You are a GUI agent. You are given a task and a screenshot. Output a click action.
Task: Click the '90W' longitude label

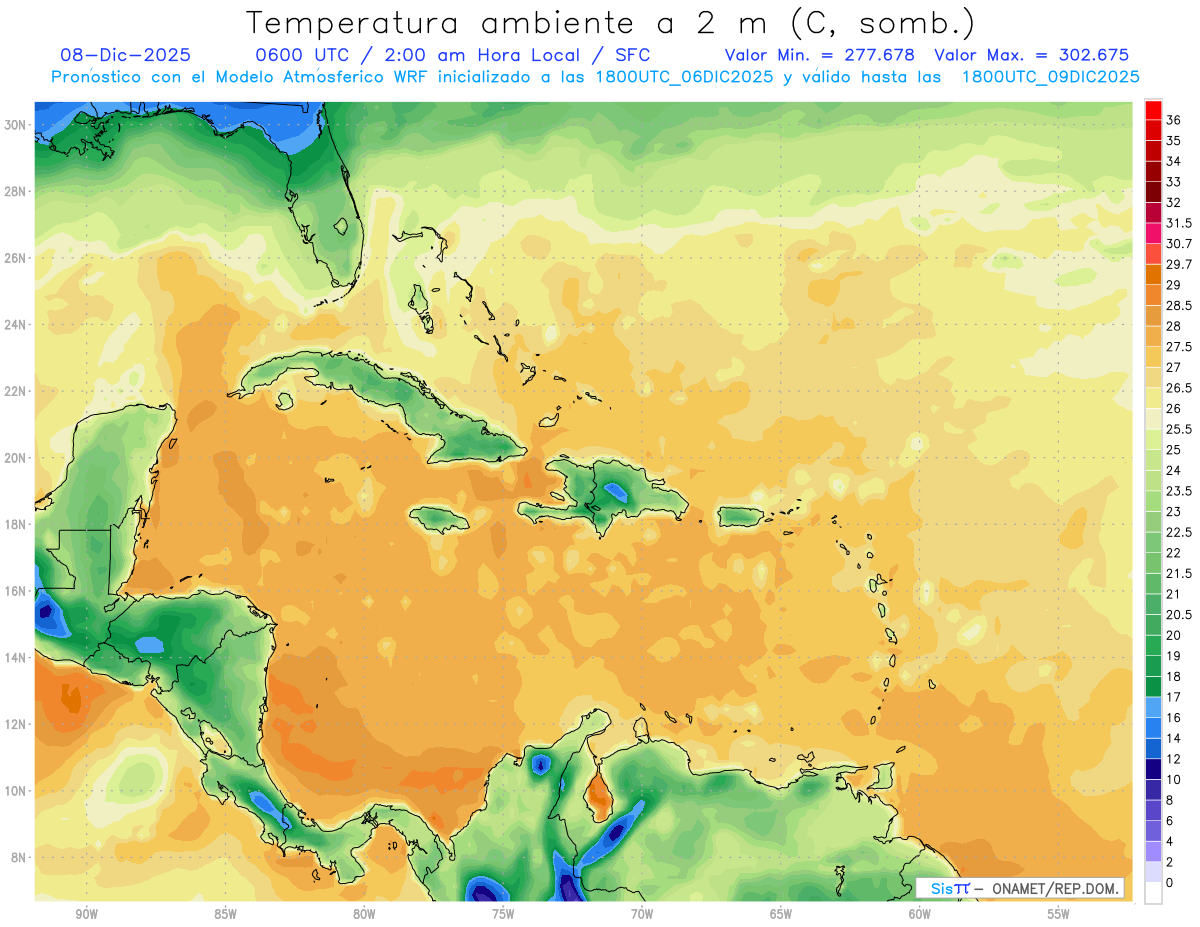86,915
